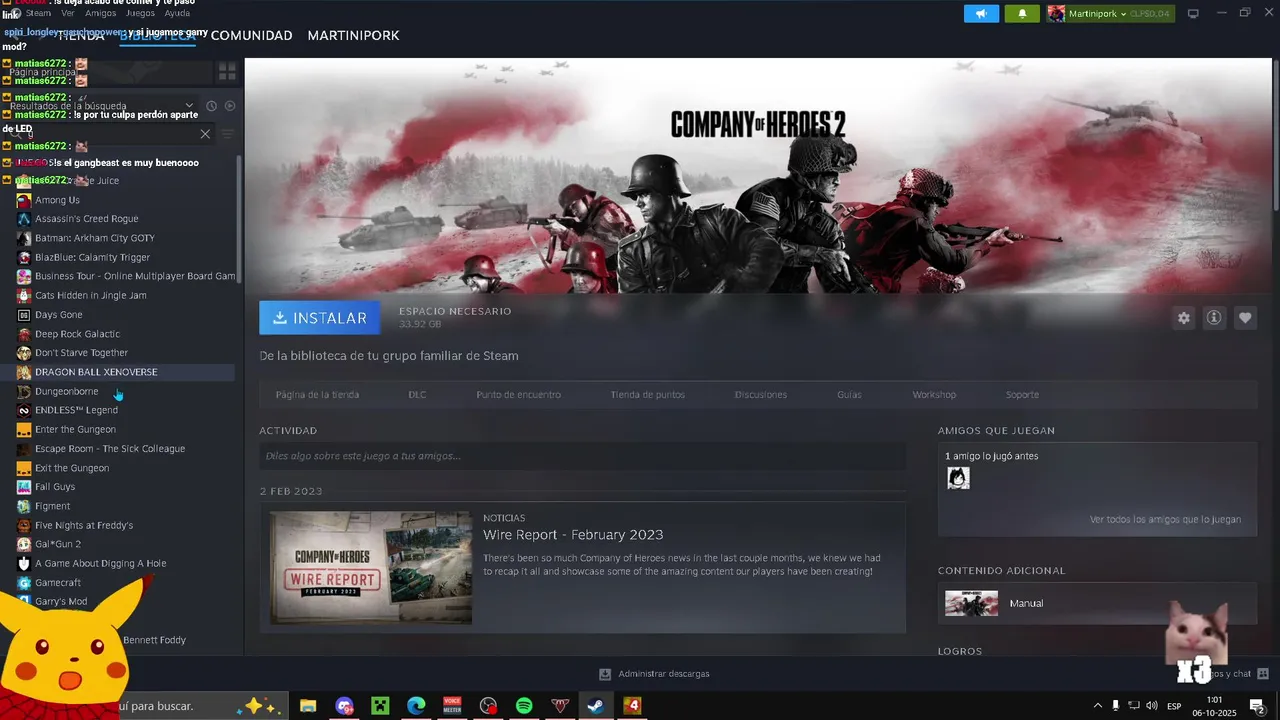Select Assassin's Creed Rogue in the list
The width and height of the screenshot is (1280, 720).
86,219
